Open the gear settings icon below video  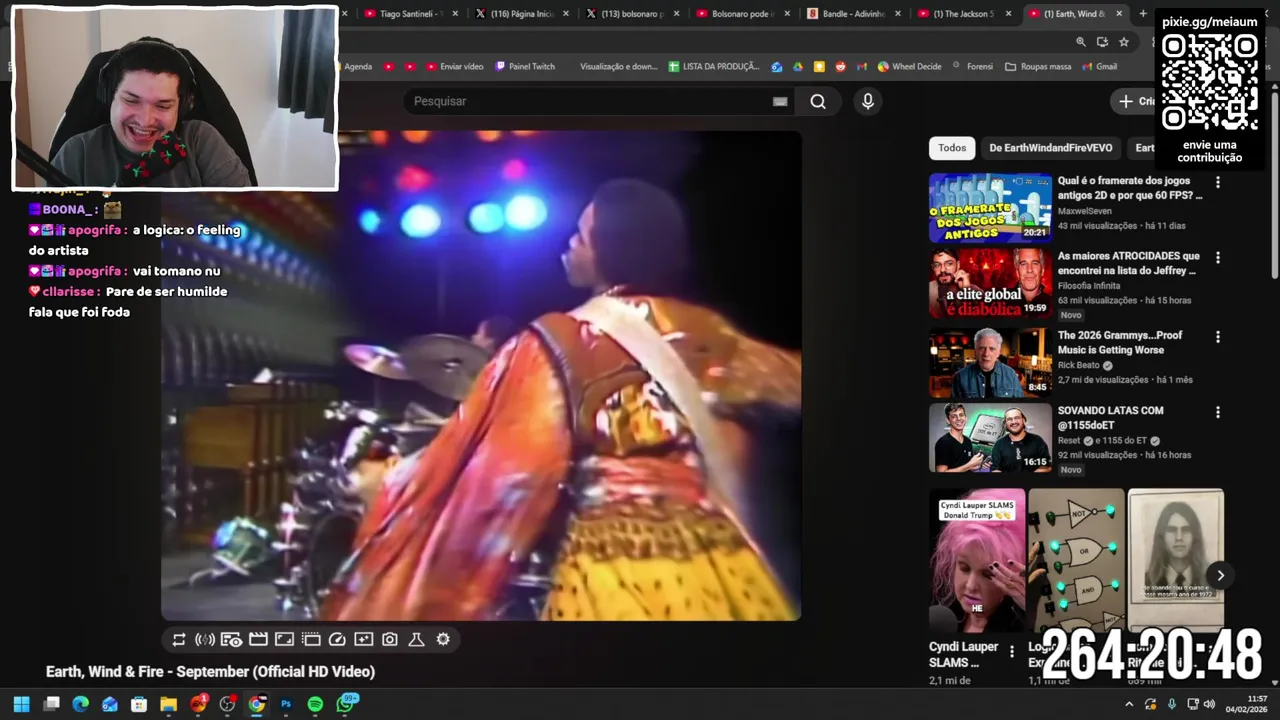pyautogui.click(x=443, y=640)
